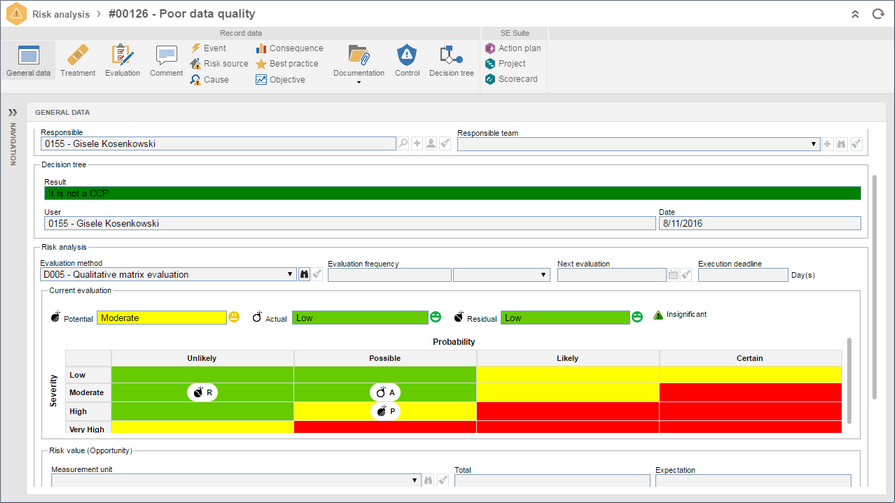Select the Event item in the ribbon

pyautogui.click(x=208, y=48)
